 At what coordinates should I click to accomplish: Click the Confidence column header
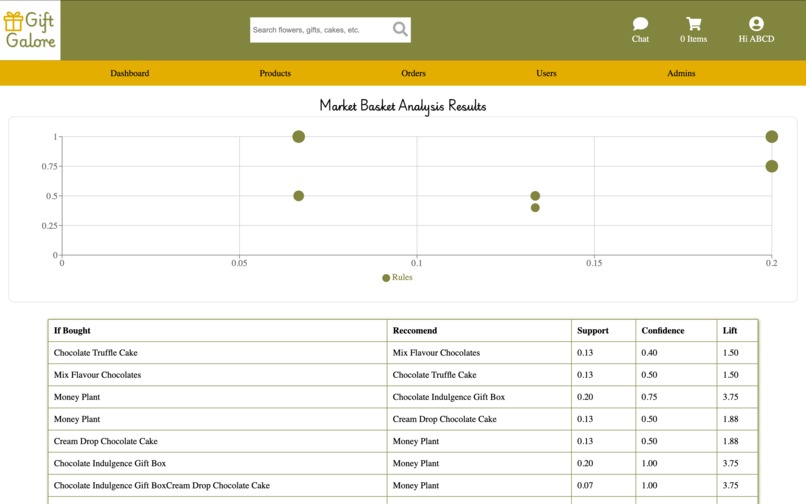pyautogui.click(x=663, y=331)
